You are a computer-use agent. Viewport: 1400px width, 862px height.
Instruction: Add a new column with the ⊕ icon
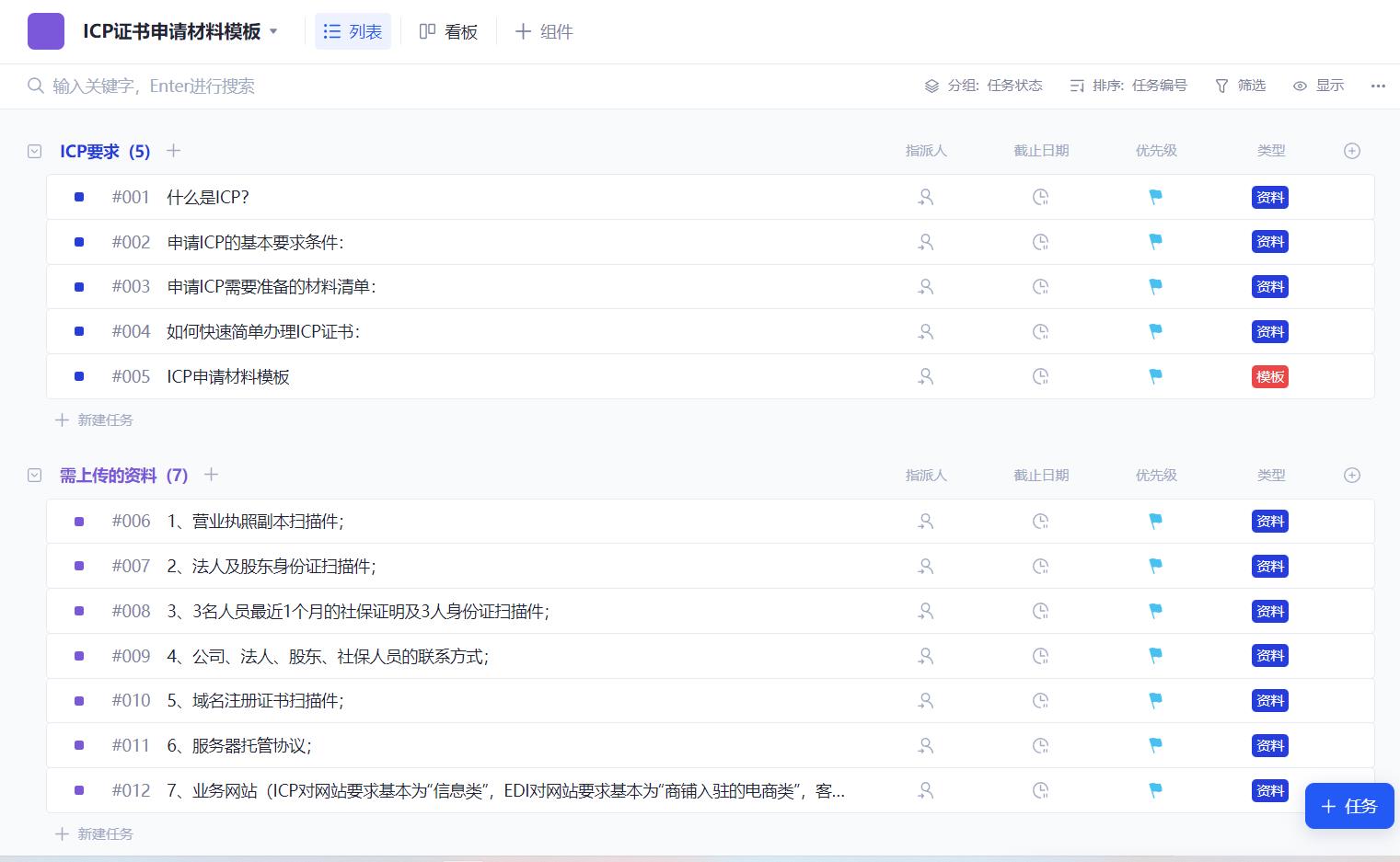(x=1352, y=150)
